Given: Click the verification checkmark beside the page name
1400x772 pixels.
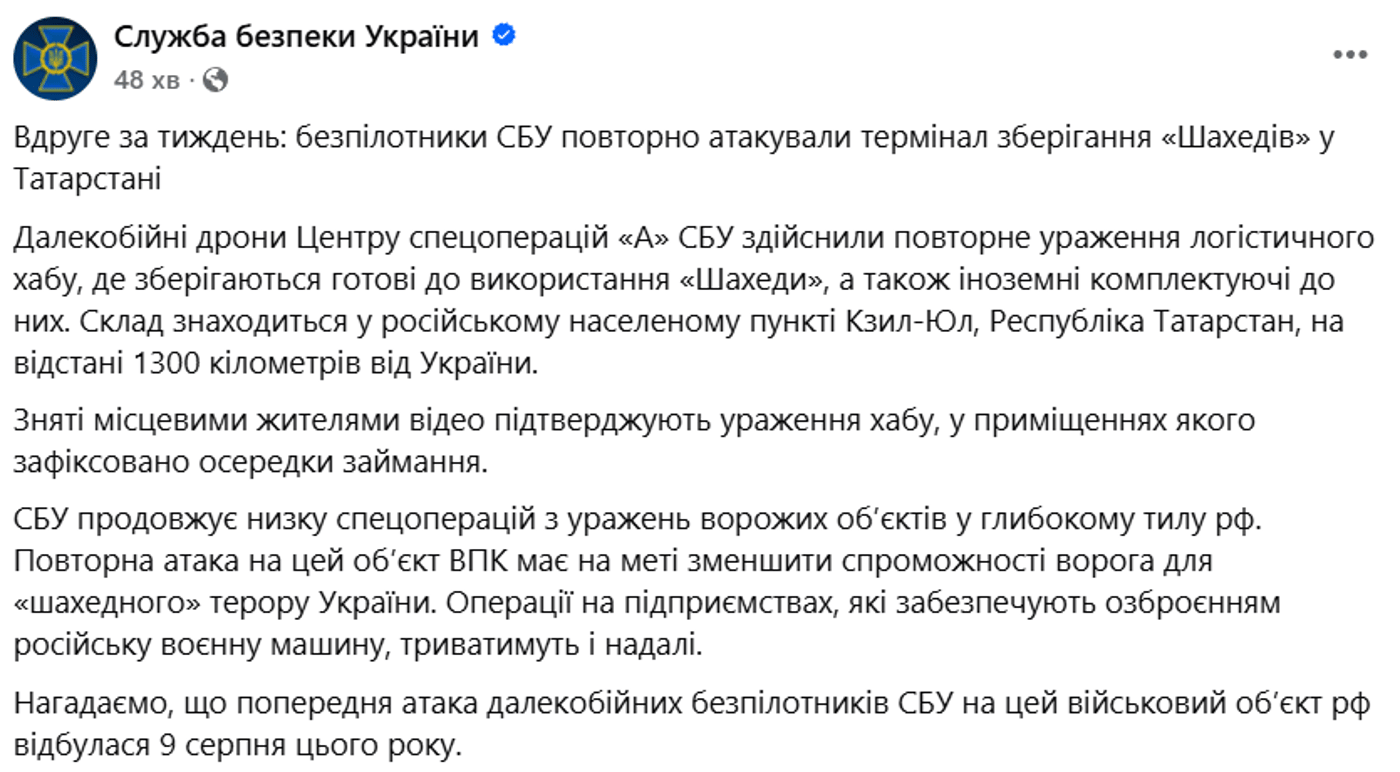Looking at the screenshot, I should 502,33.
